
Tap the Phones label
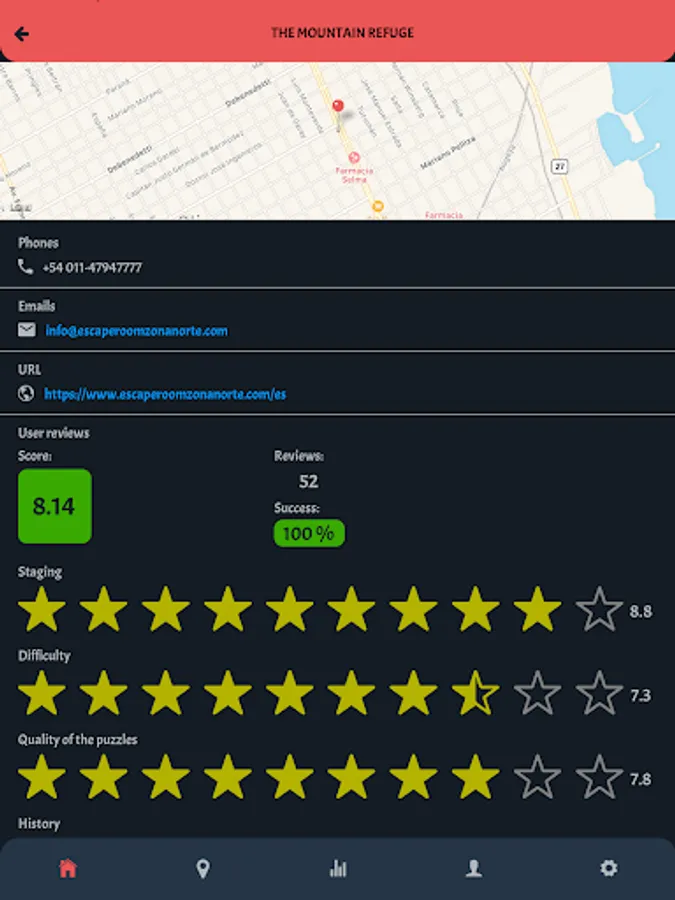38,243
